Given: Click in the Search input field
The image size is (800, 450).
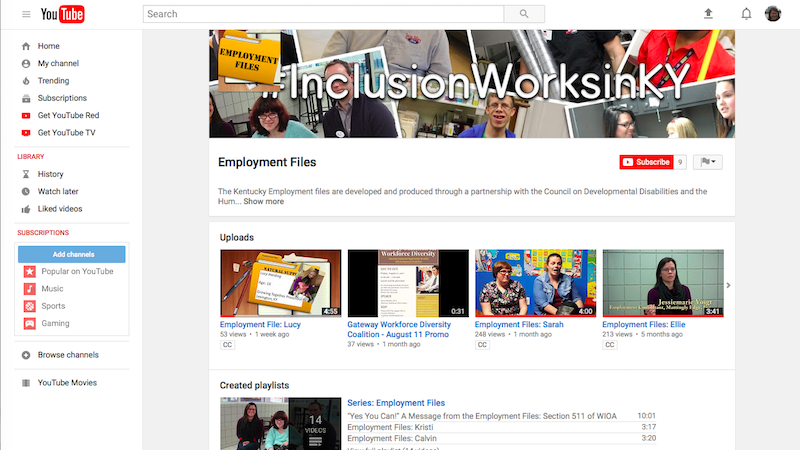Looking at the screenshot, I should point(323,14).
